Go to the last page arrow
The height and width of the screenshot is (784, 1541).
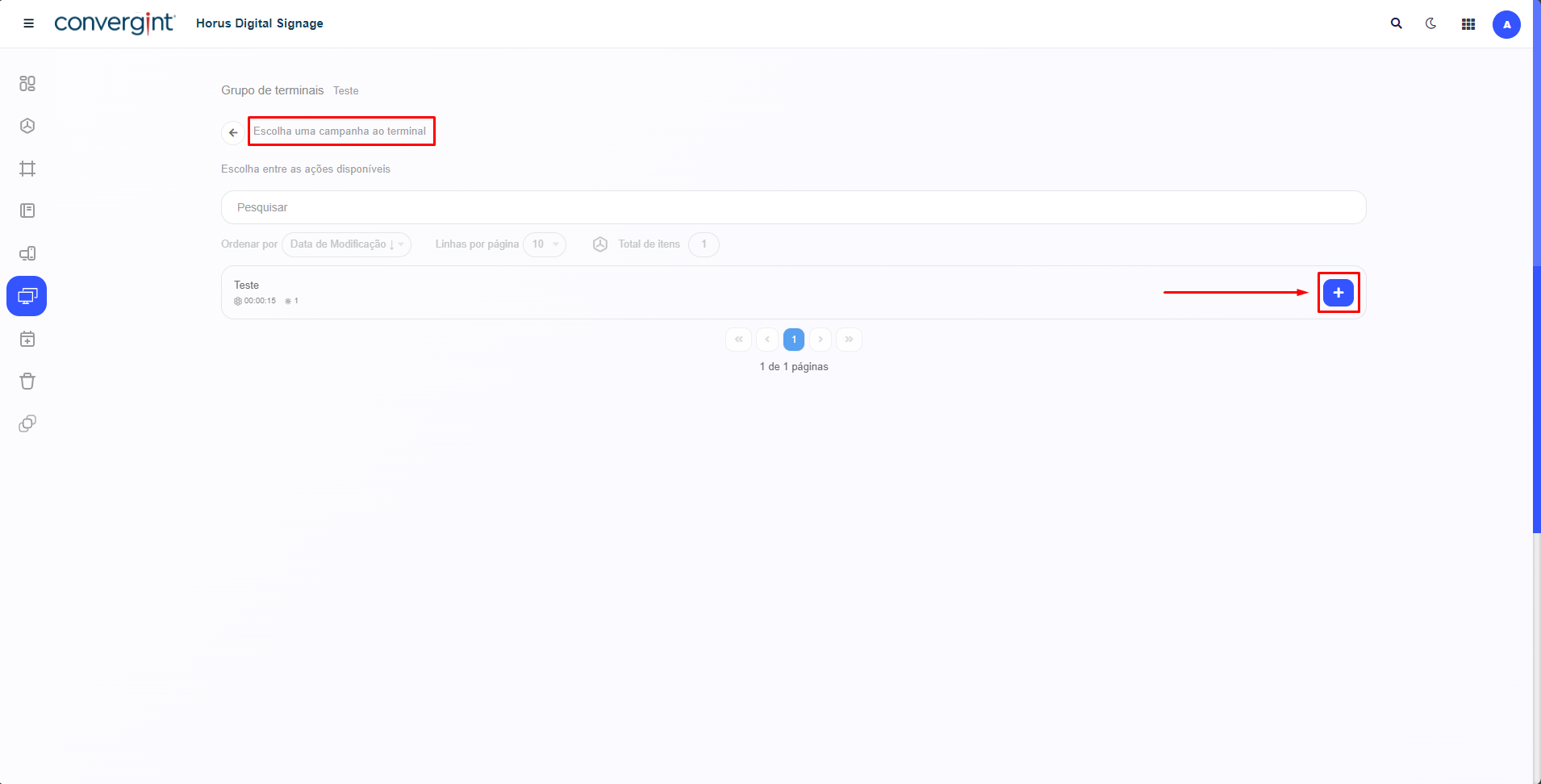tap(849, 340)
